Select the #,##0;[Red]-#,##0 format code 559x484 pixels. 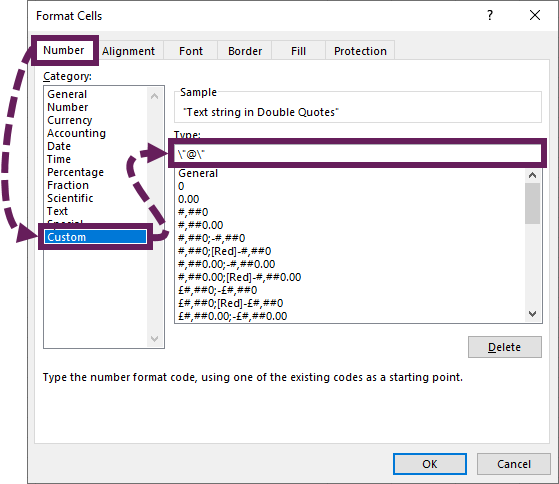225,251
